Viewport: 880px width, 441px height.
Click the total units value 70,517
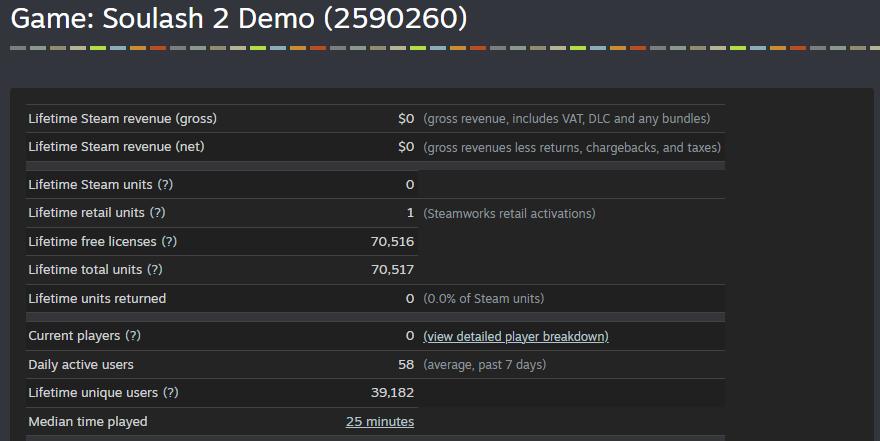392,270
